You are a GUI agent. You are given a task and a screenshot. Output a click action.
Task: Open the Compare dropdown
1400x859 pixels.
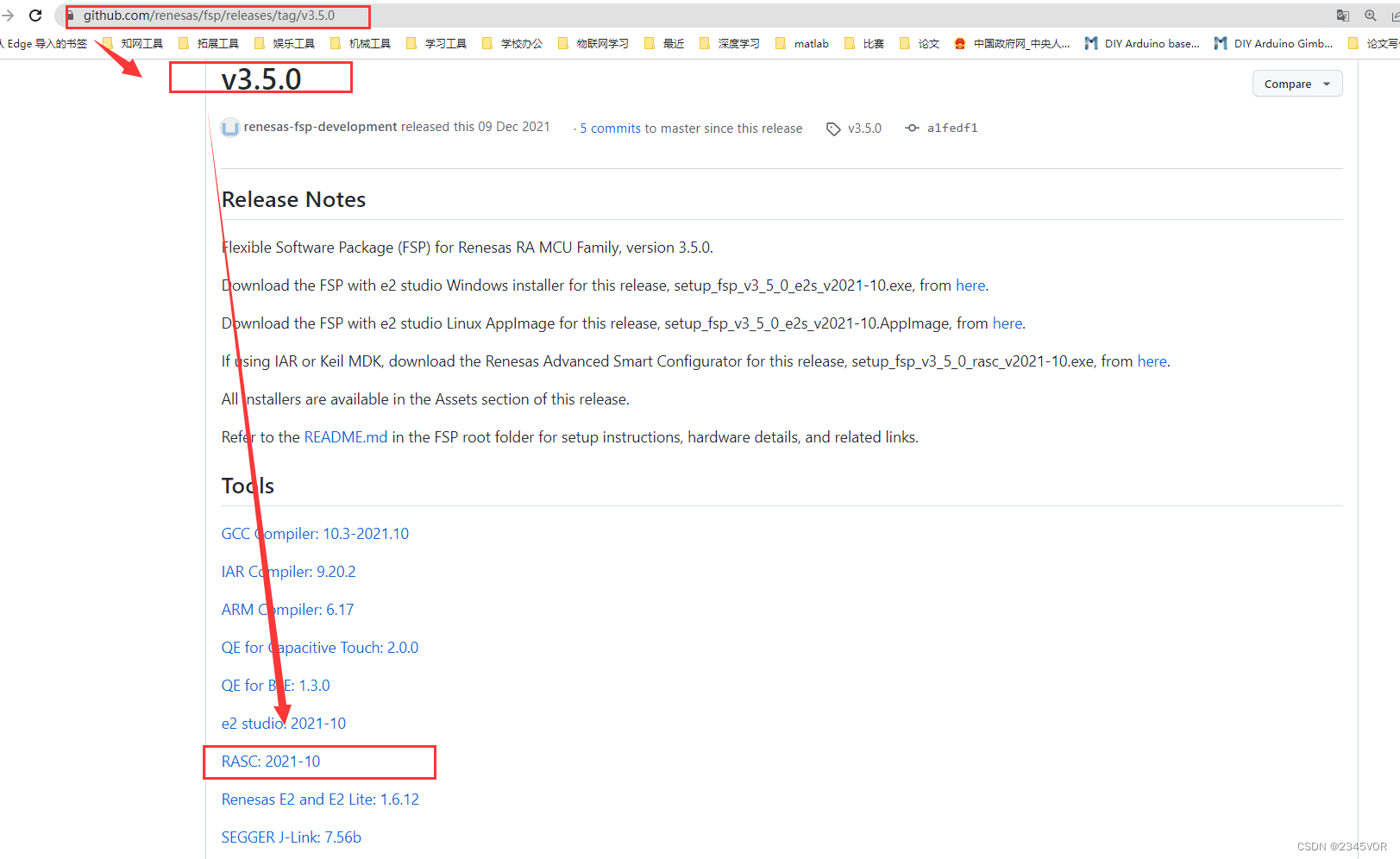point(1297,84)
